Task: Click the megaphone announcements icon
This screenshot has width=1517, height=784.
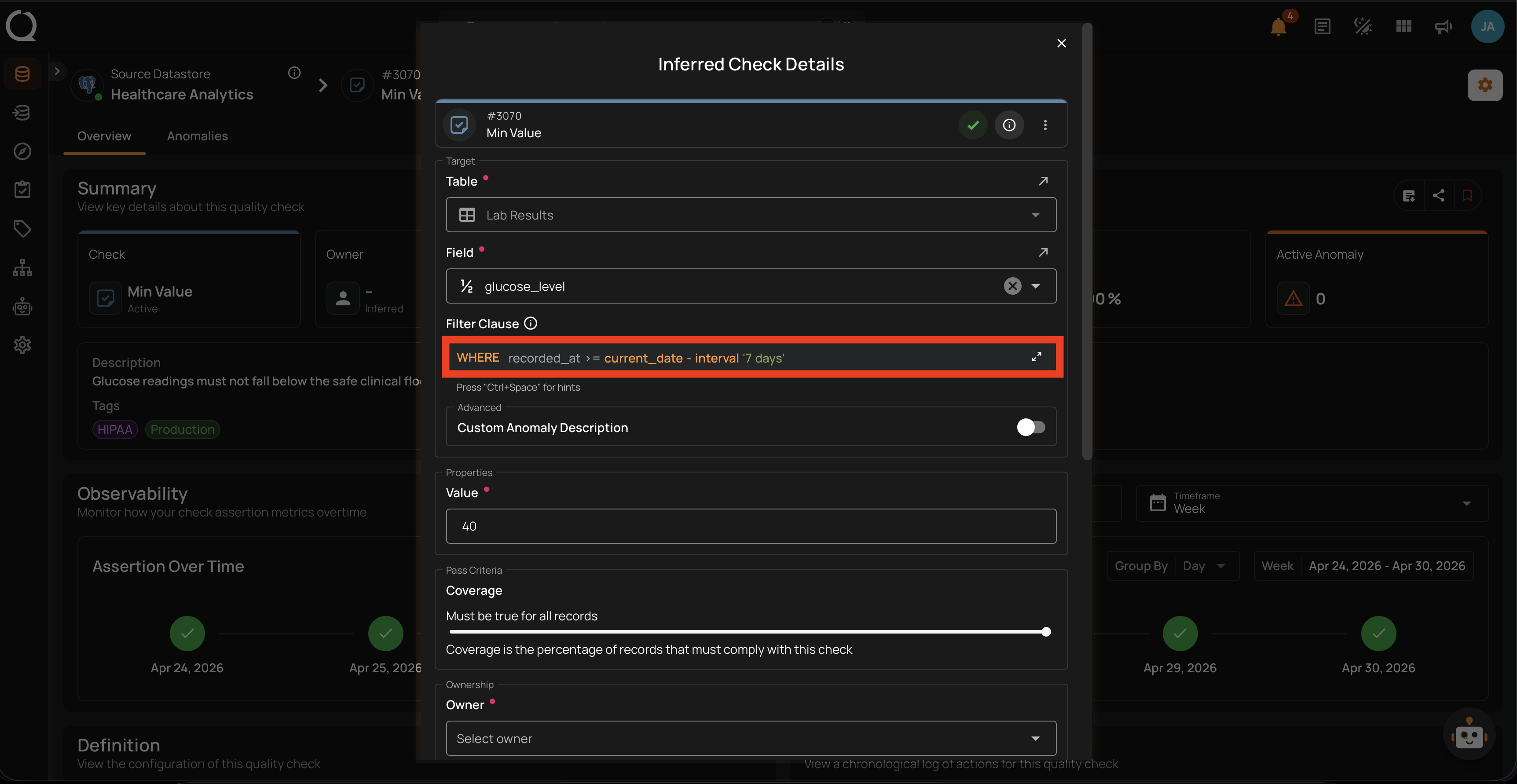Action: click(1444, 26)
